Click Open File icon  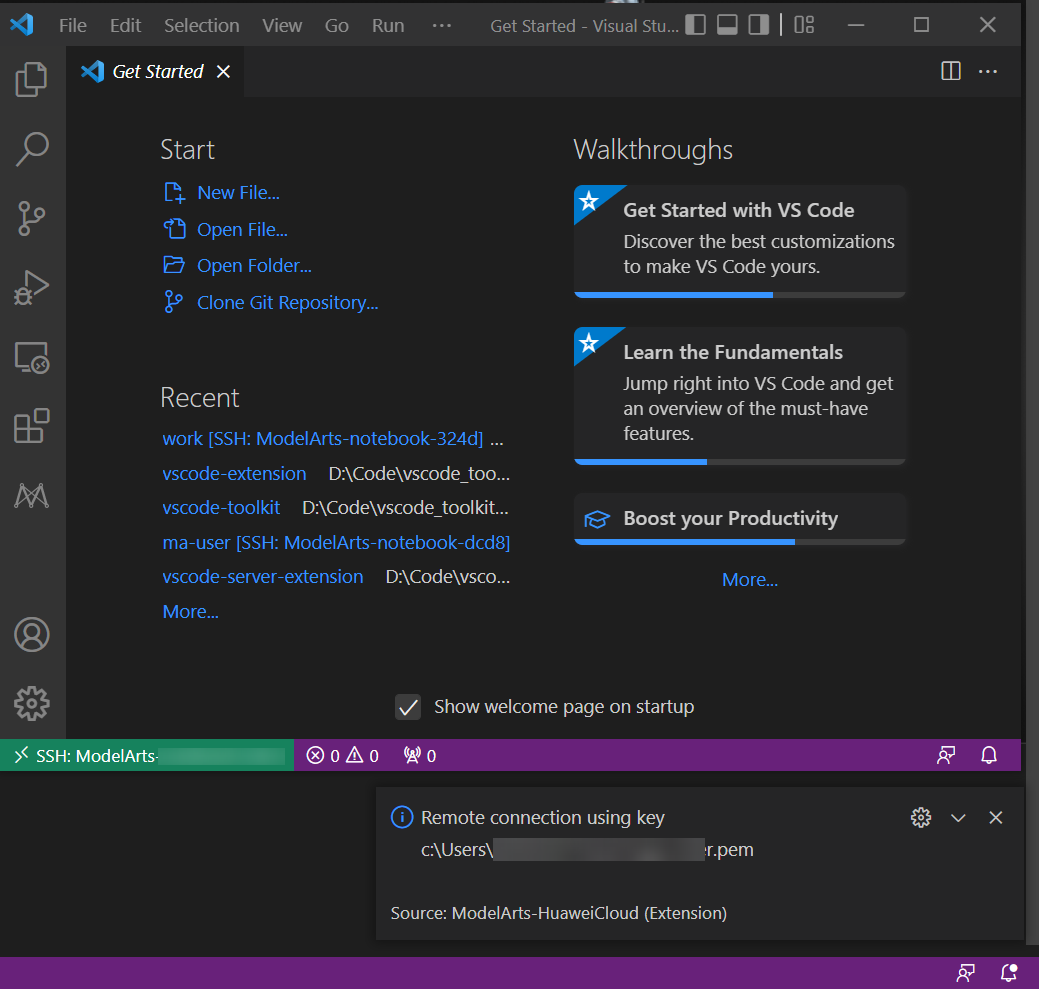(175, 229)
